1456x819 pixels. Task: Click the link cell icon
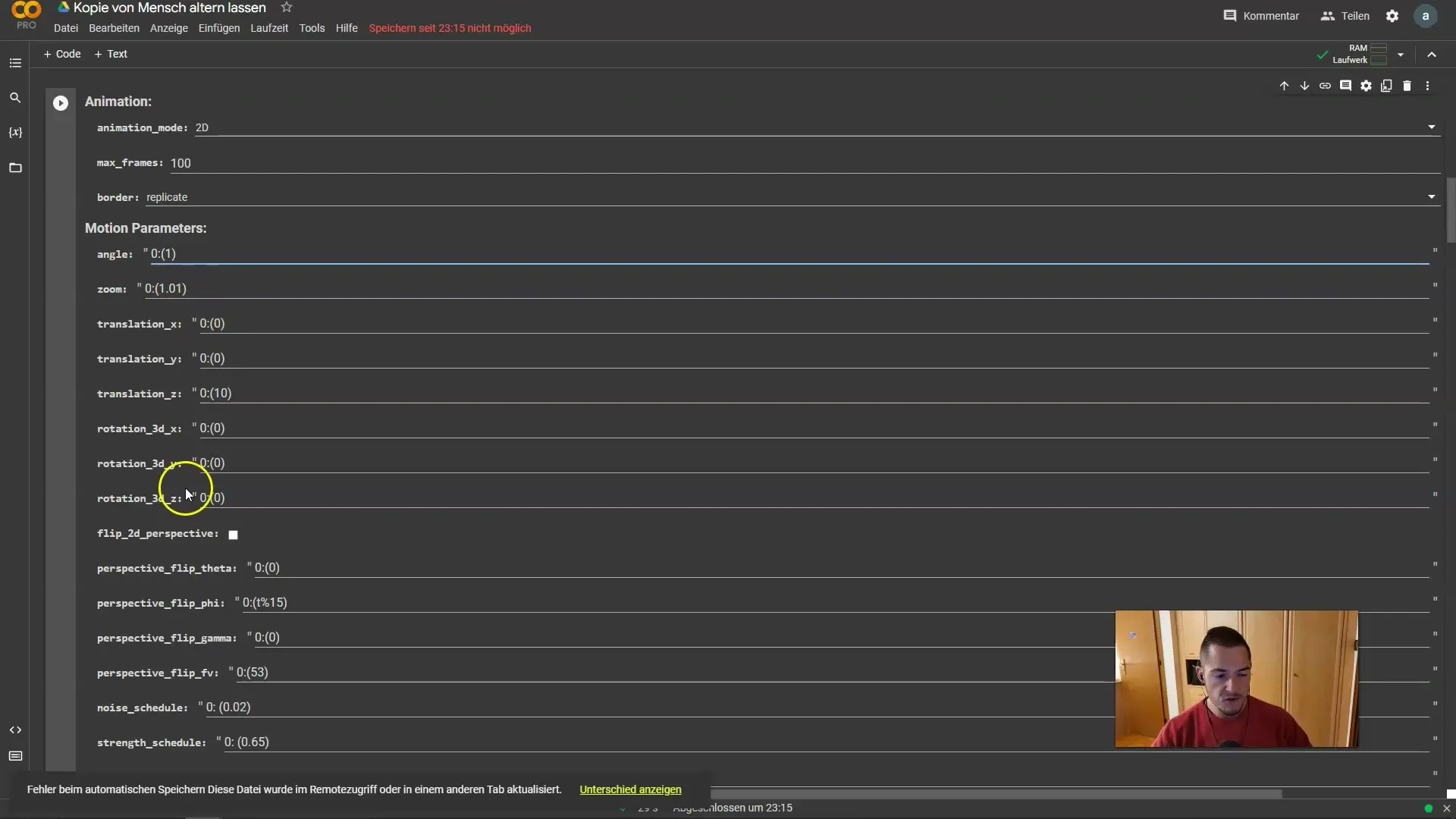1325,86
